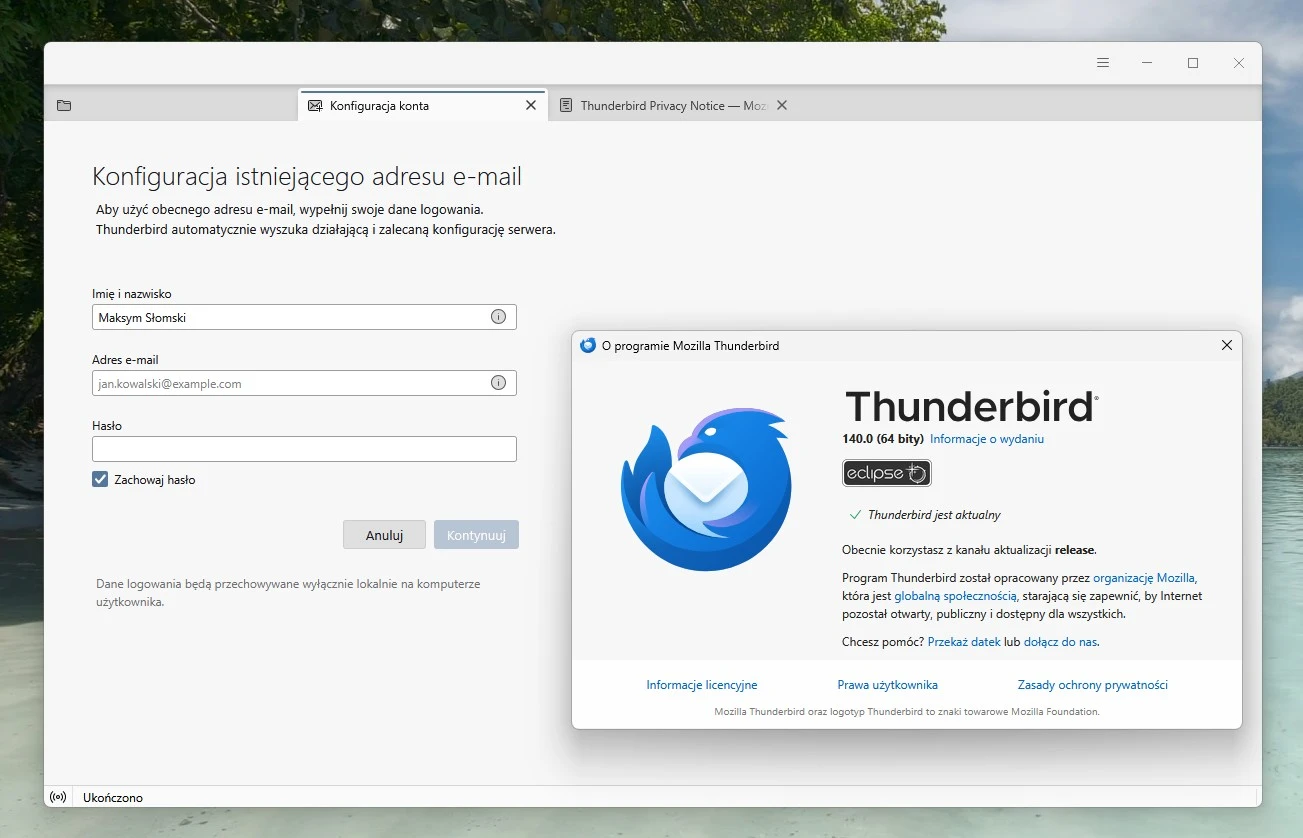
Task: Click dołącz do nas link
Action: 1060,642
